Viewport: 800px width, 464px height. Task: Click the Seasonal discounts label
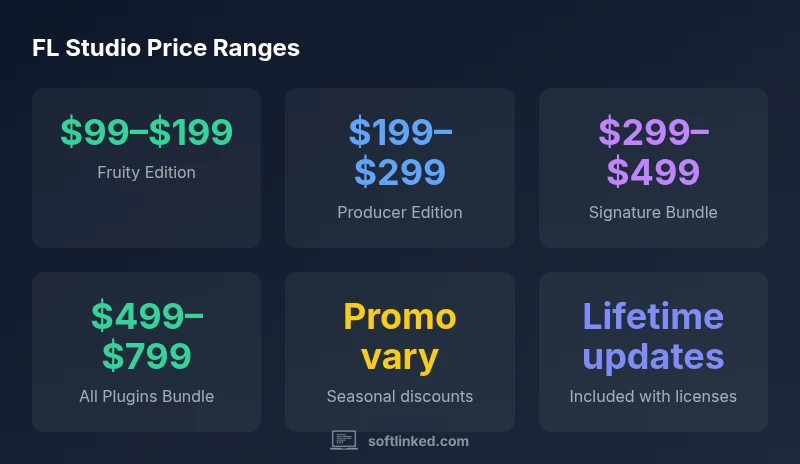(x=400, y=396)
